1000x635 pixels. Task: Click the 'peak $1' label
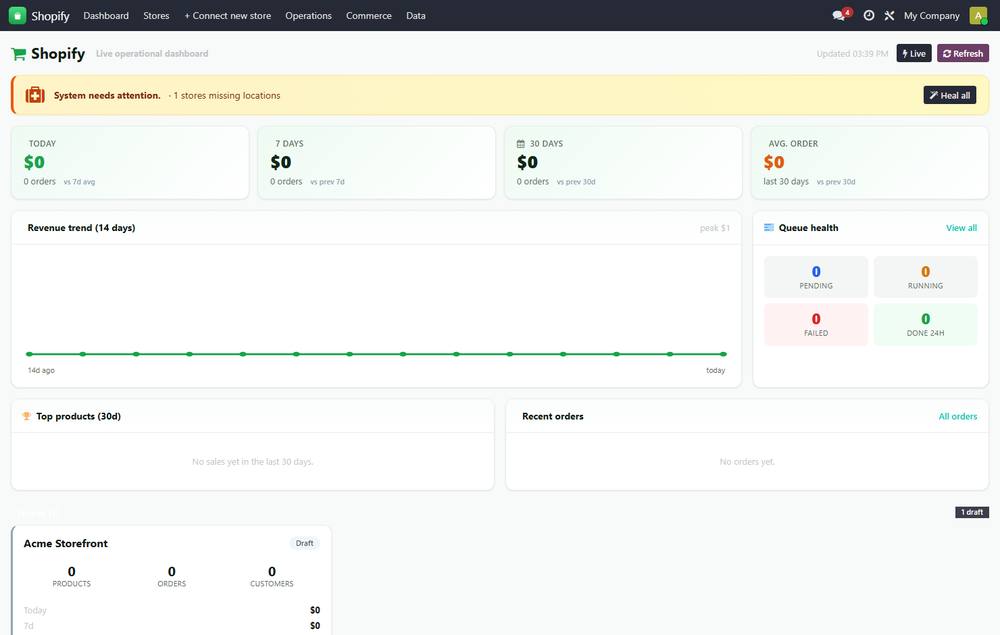(x=714, y=228)
